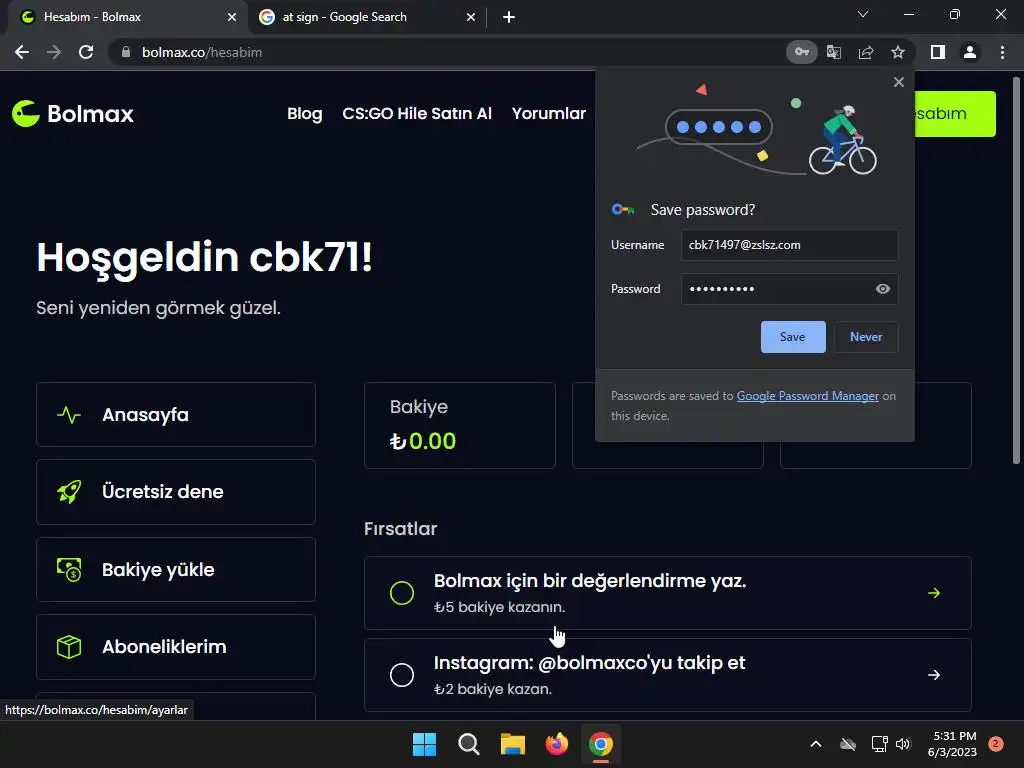This screenshot has width=1024, height=768.
Task: Click the Bakiye balance card
Action: pos(460,425)
